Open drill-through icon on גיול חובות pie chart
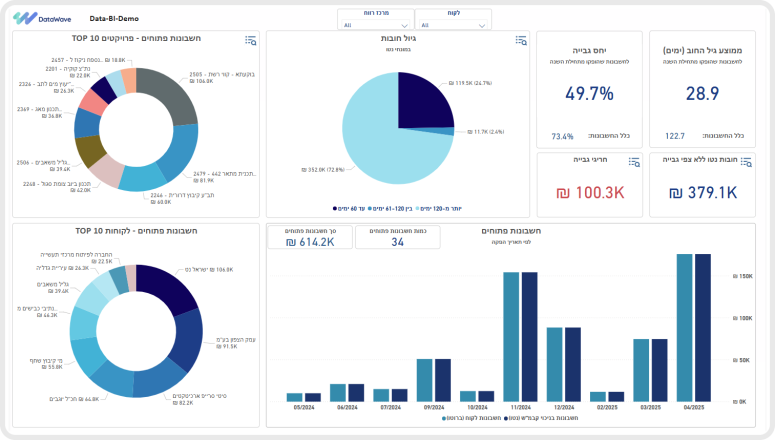This screenshot has height=440, width=775. point(521,41)
